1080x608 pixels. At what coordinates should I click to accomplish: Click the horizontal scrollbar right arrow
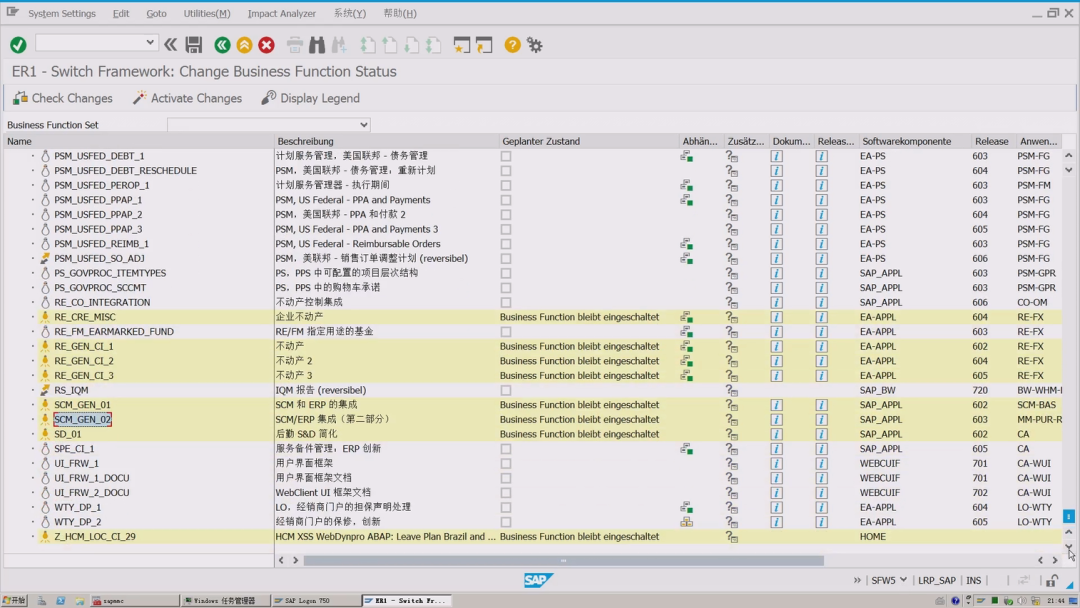1055,560
